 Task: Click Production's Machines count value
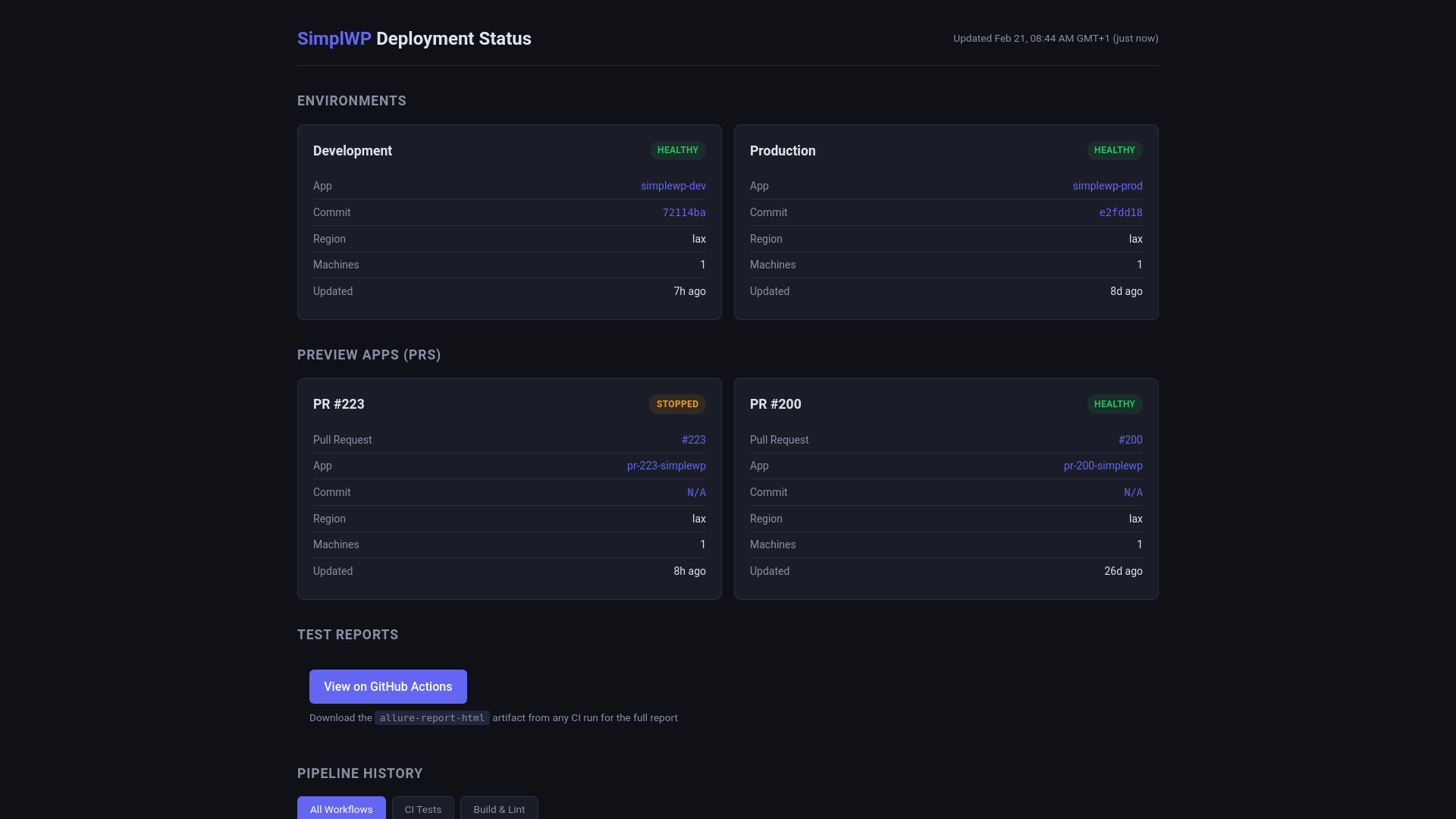pos(1140,265)
